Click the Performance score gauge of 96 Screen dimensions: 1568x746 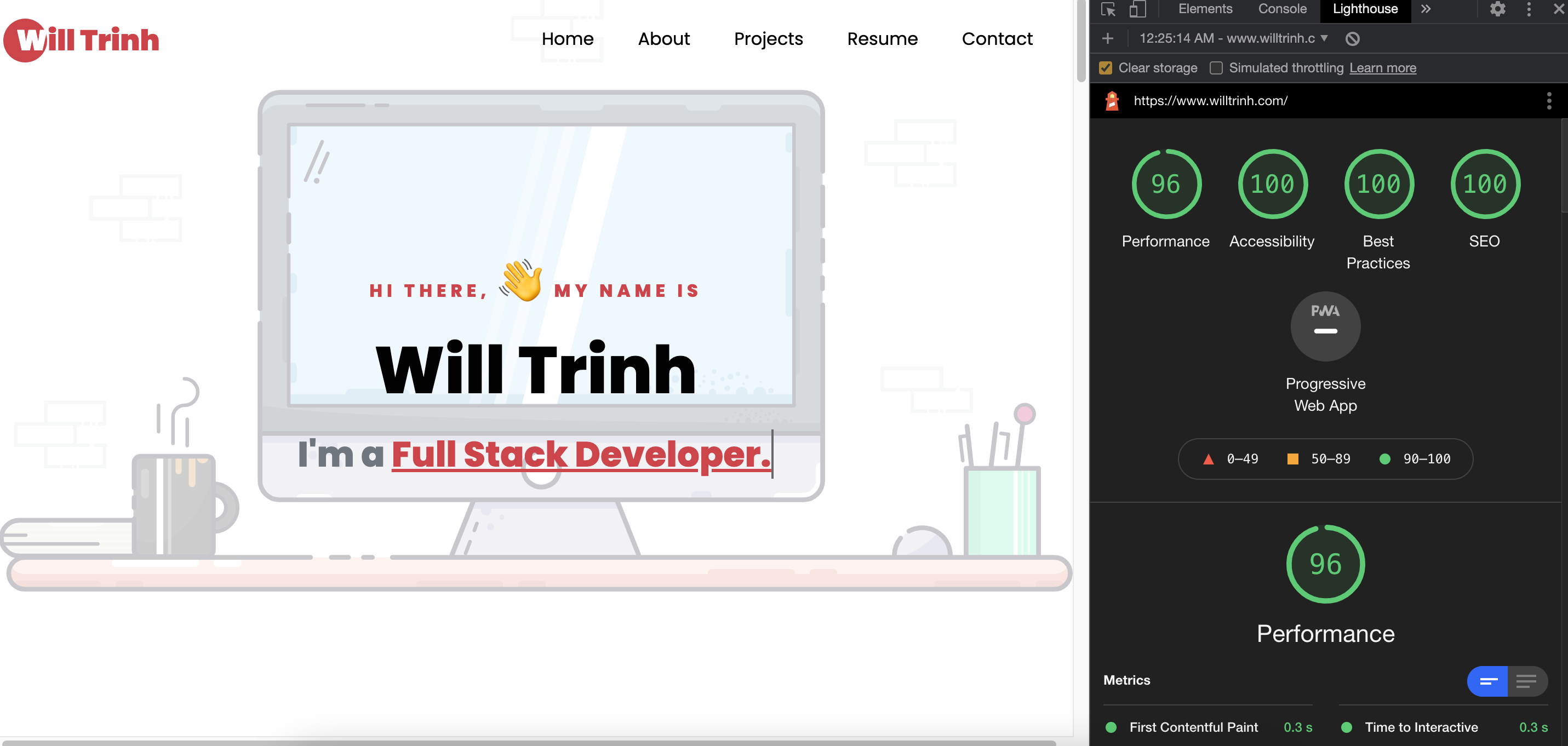[x=1166, y=184]
